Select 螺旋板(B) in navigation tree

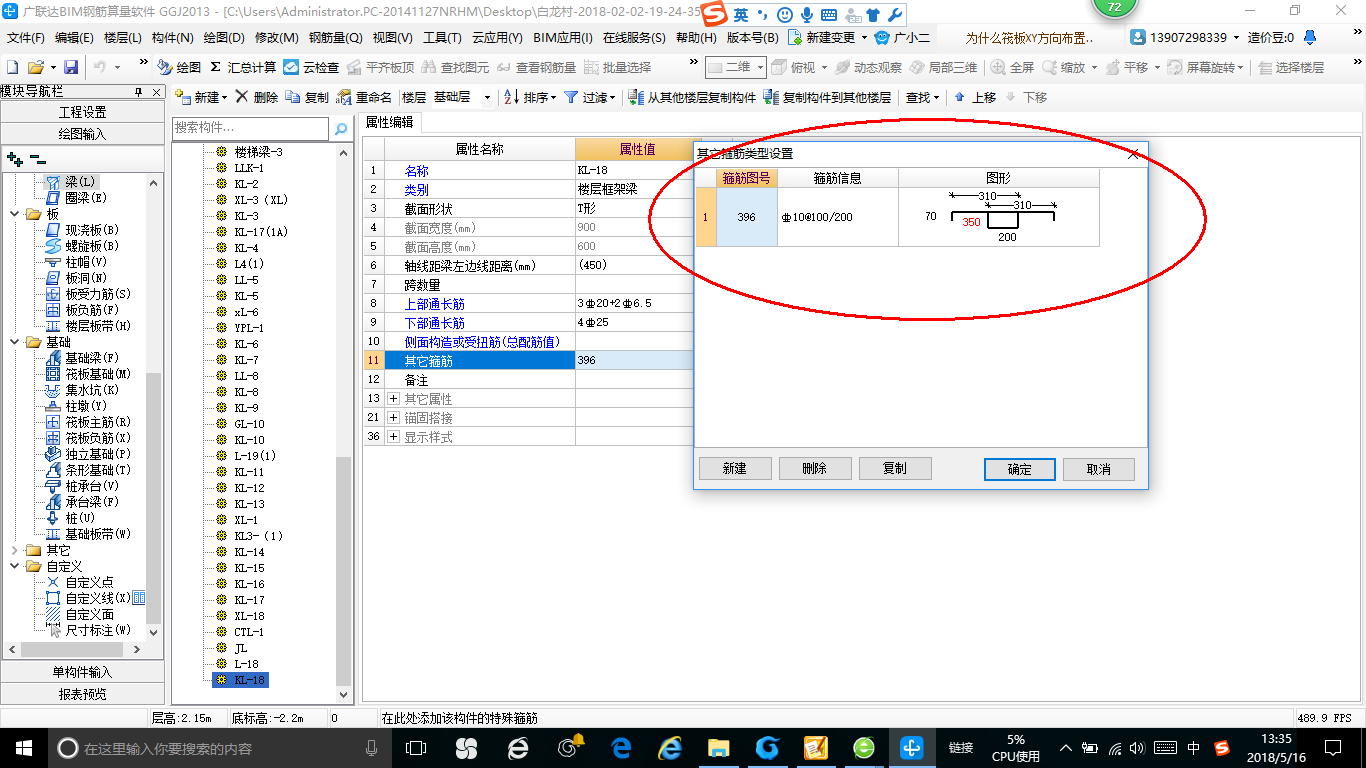(x=82, y=246)
